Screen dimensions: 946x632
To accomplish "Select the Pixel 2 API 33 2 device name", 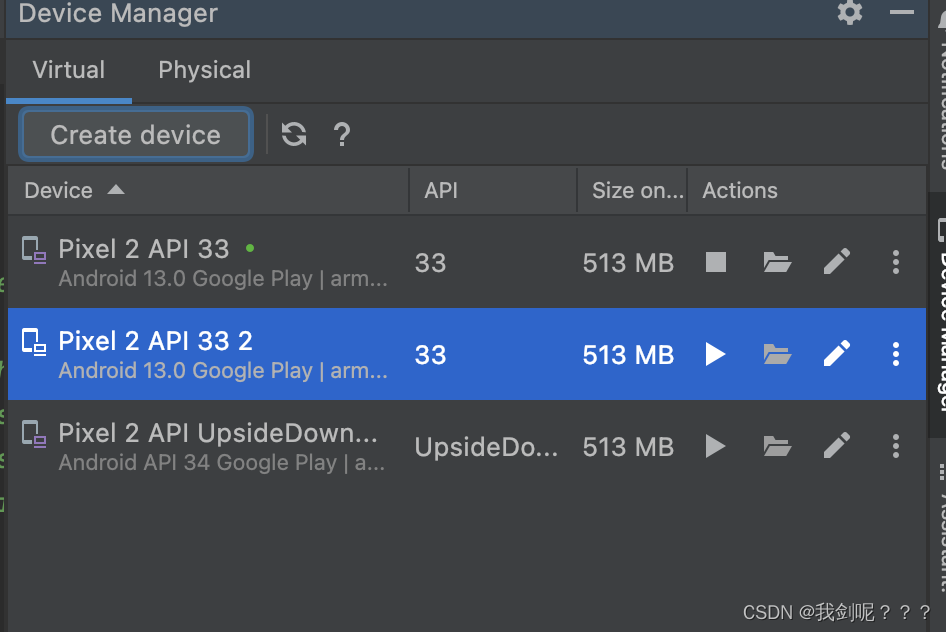I will tap(155, 341).
